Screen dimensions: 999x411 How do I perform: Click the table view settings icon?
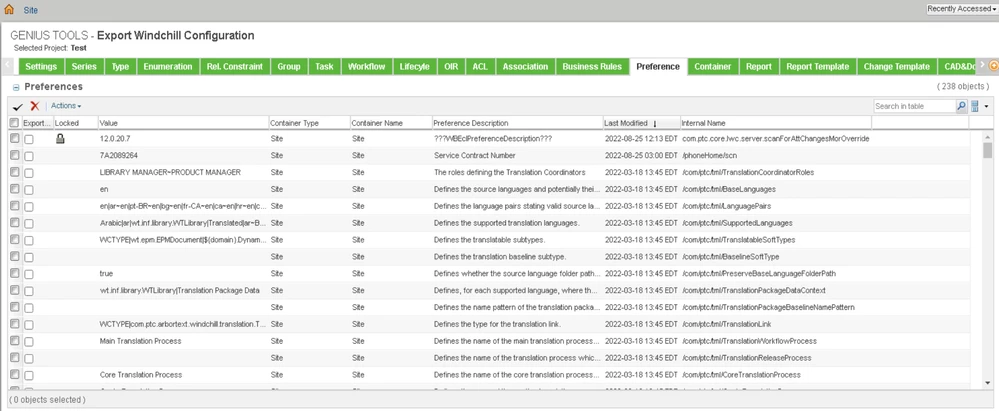975,106
